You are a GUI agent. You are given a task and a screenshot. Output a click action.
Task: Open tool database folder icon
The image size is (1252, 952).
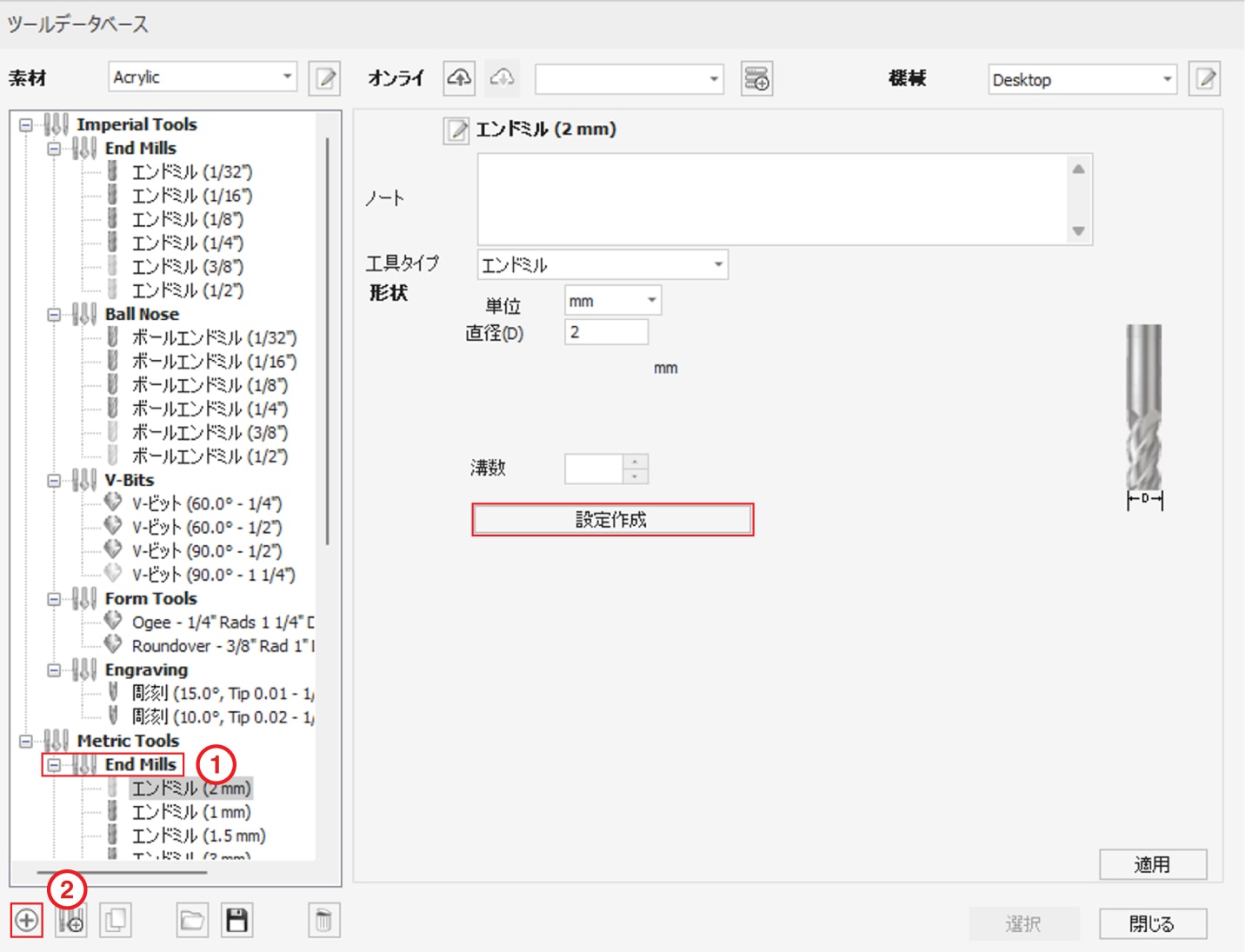192,920
